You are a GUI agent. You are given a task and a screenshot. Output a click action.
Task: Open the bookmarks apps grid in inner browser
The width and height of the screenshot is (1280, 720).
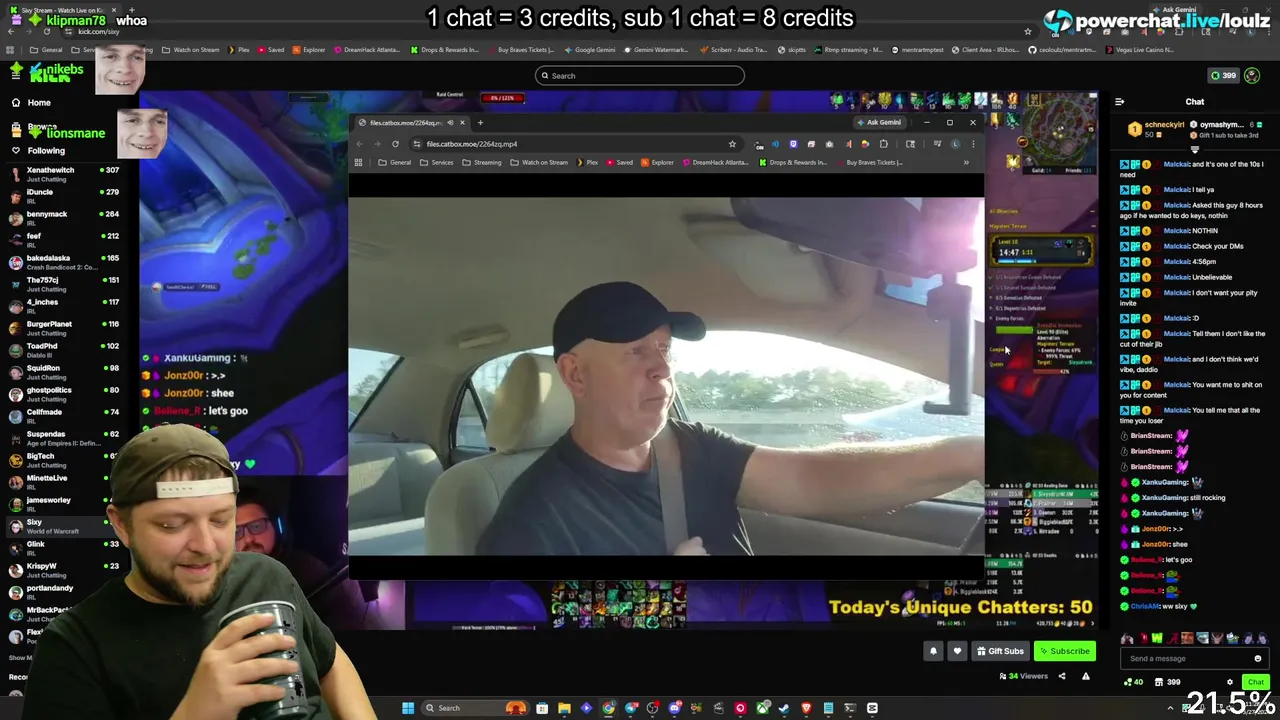coord(358,162)
